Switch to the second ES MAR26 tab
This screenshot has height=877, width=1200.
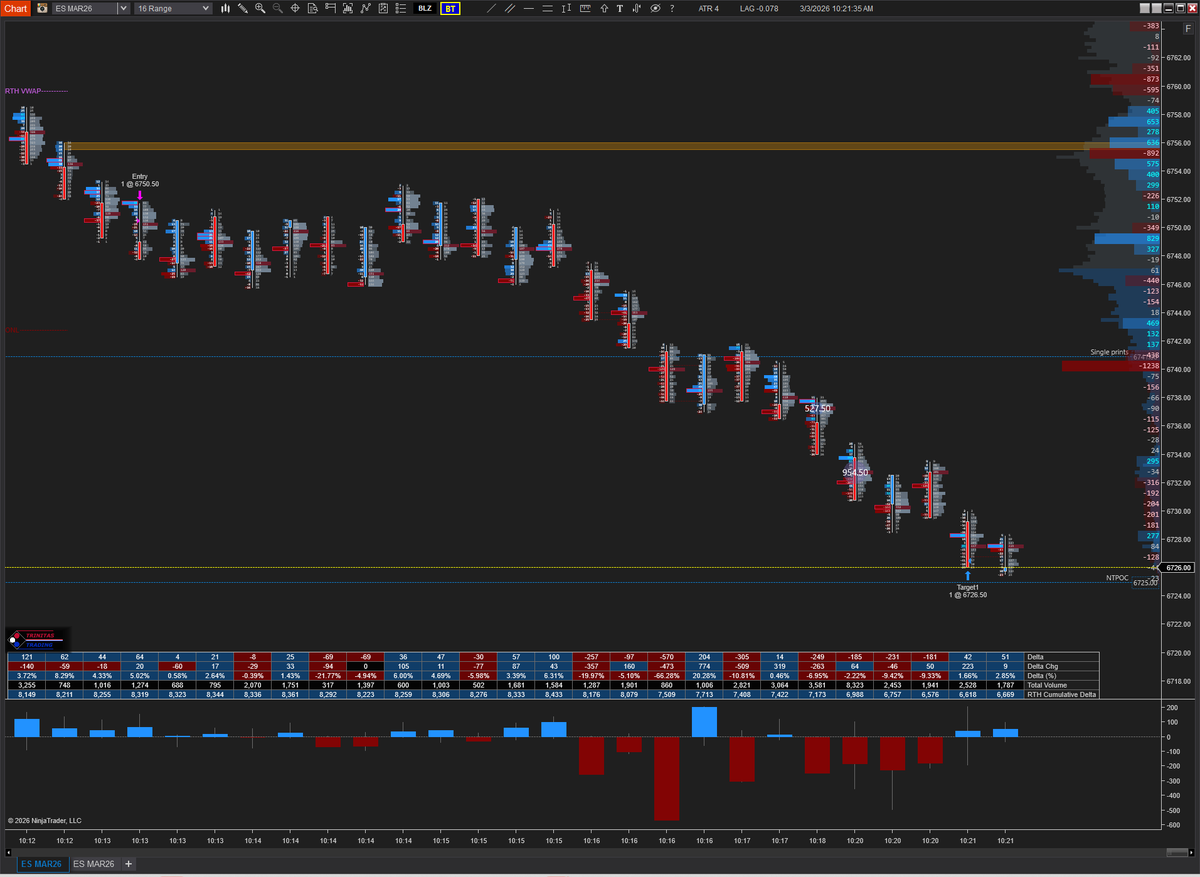(x=96, y=863)
